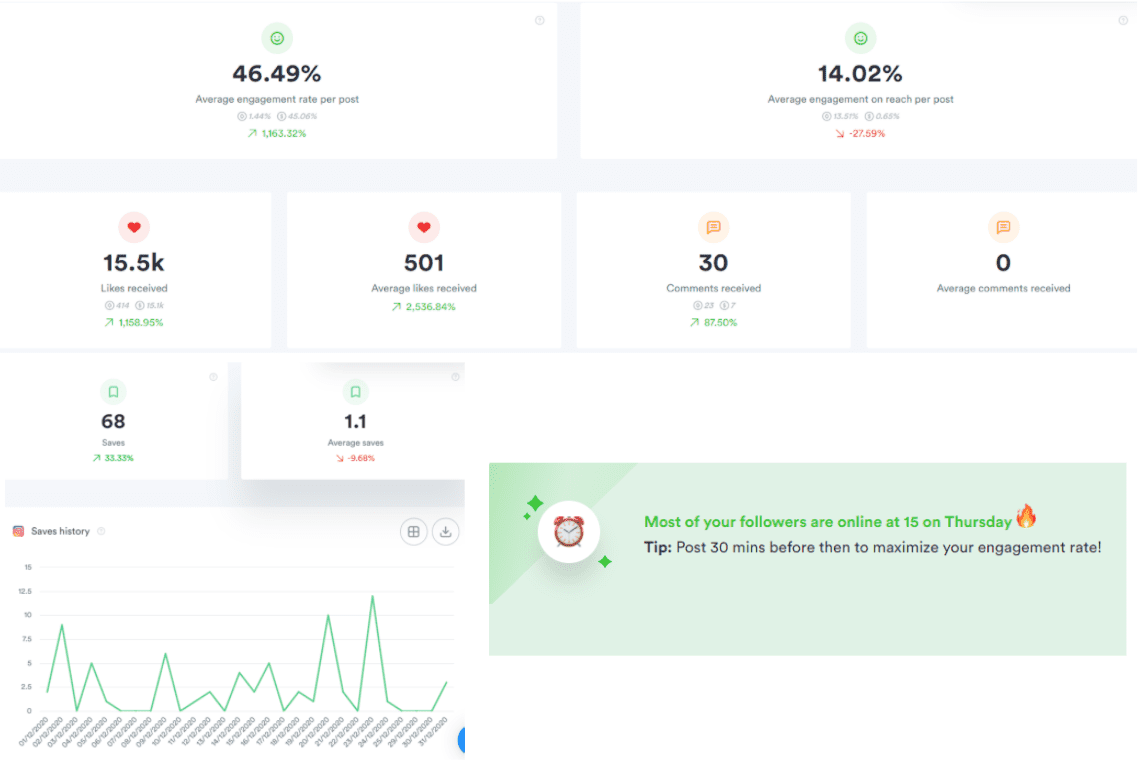Click the smiley icon above 46.49%
The height and width of the screenshot is (761, 1138).
coord(277,38)
